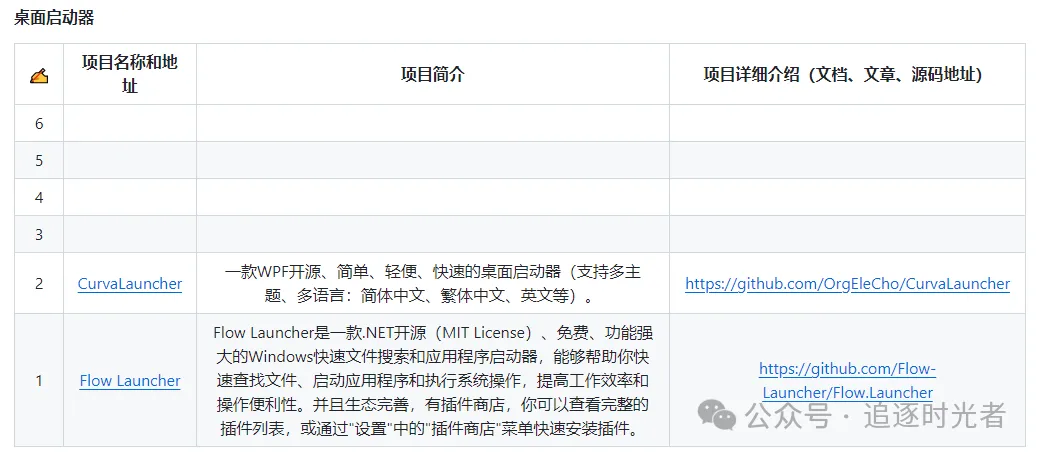Click the CurvaLauncher description starting 一款WPF开源
The height and width of the screenshot is (458, 1040).
point(433,284)
